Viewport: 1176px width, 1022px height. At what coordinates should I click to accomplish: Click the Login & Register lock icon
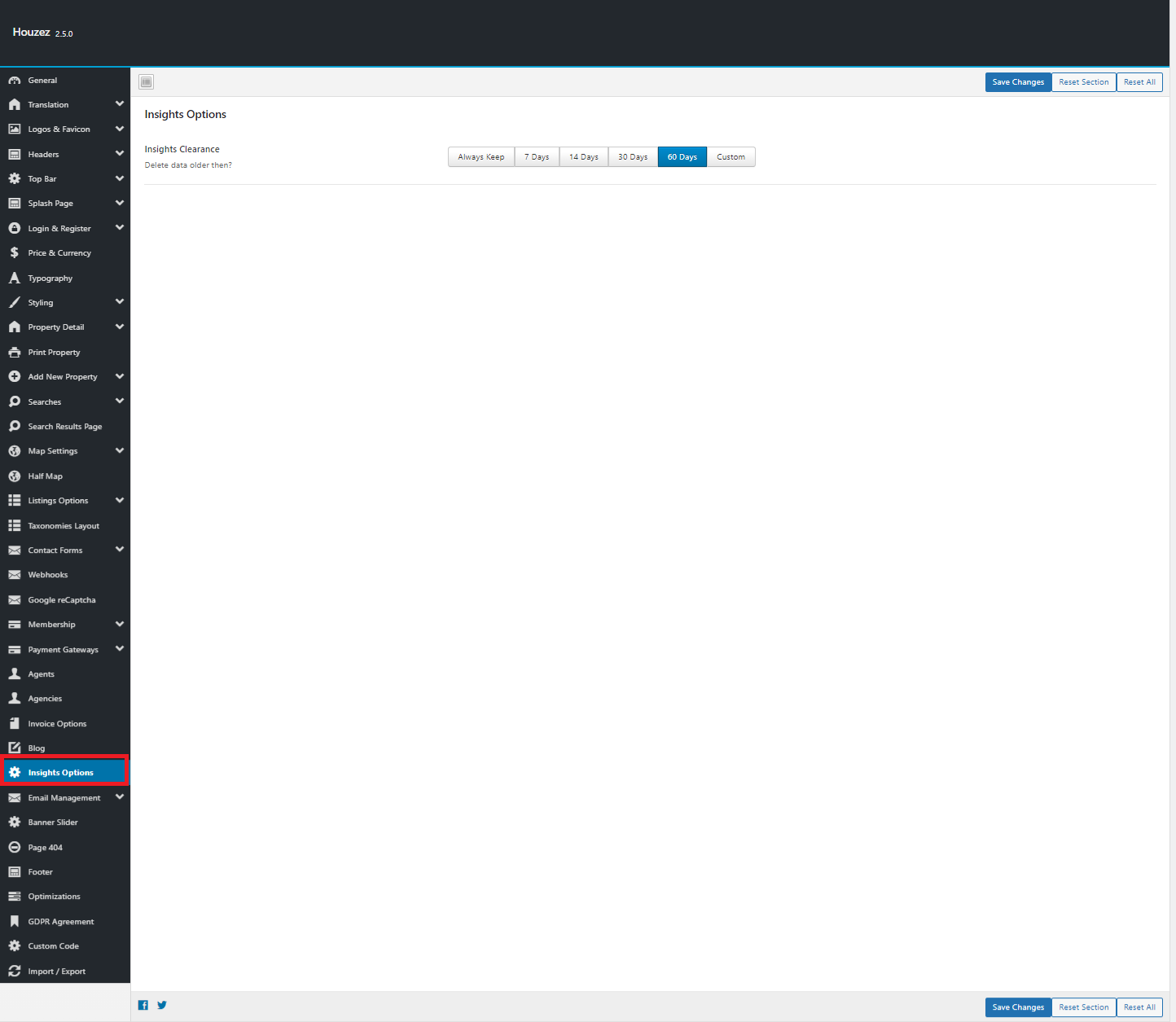(15, 229)
